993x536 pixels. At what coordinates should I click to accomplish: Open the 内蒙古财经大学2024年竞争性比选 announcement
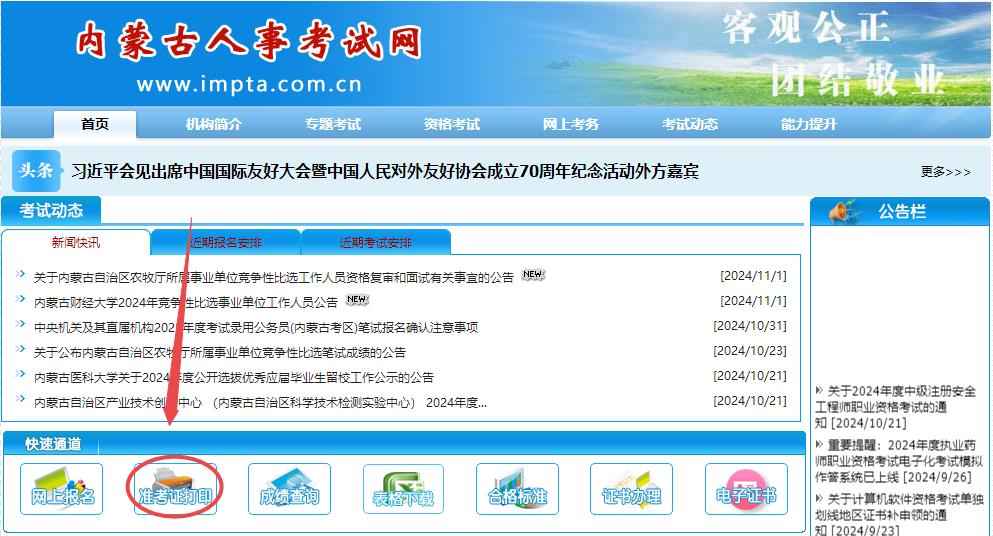click(186, 301)
